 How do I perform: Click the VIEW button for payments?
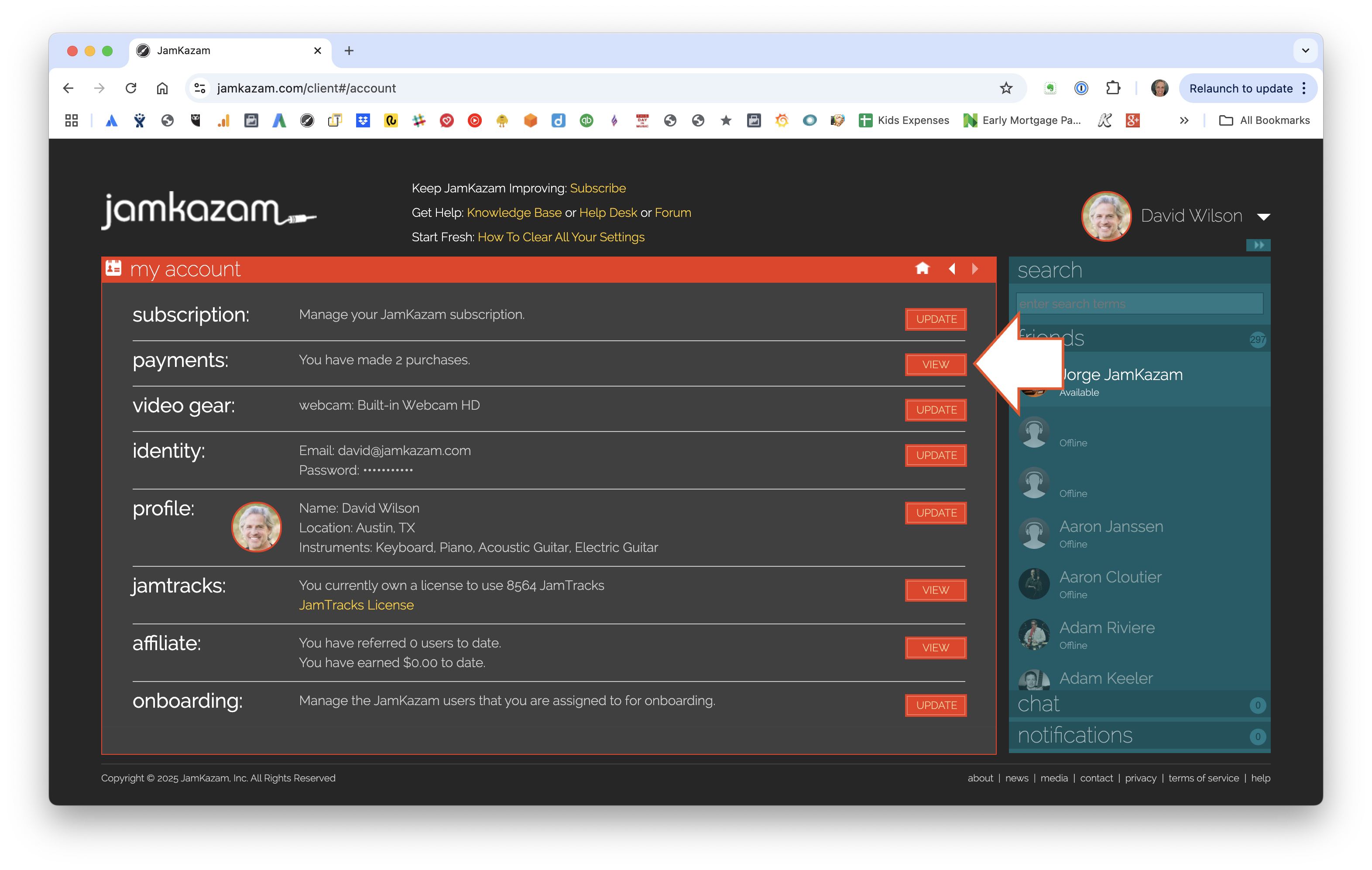935,365
